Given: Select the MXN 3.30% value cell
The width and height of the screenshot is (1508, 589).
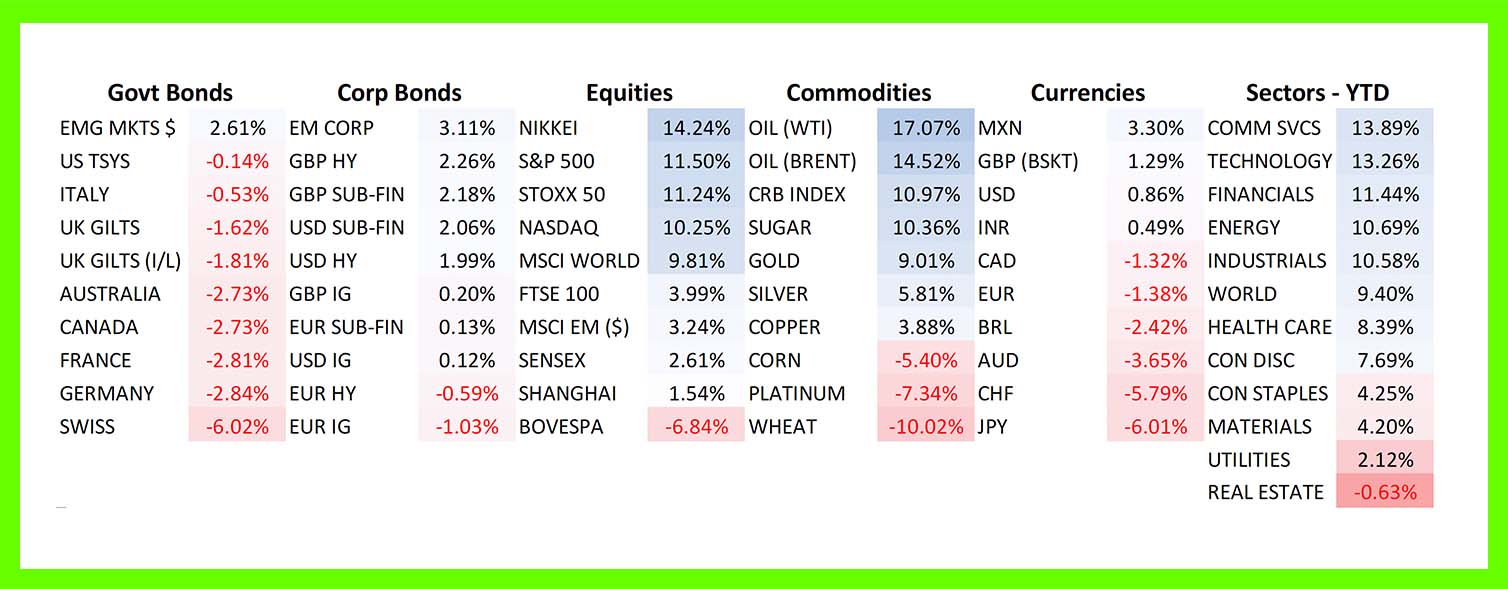Looking at the screenshot, I should click(x=1155, y=128).
